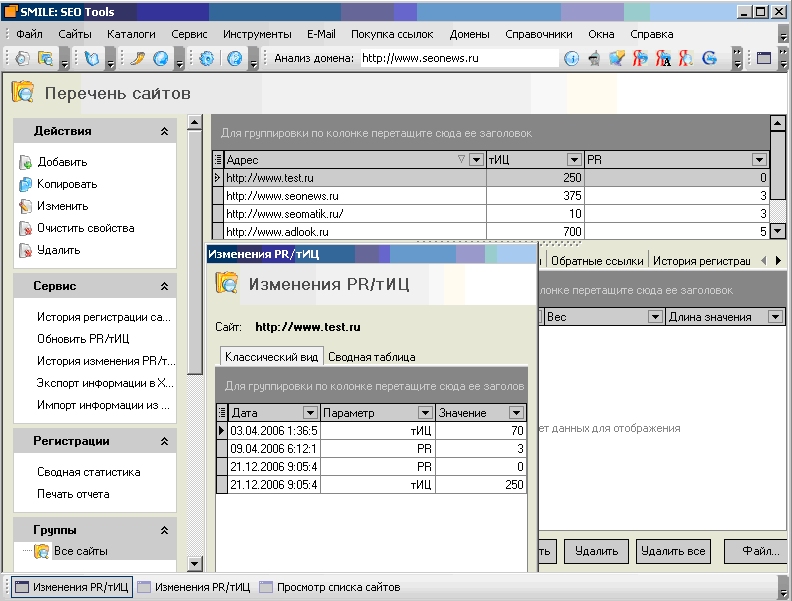The width and height of the screenshot is (792, 601).
Task: Click the blue info icon beside domain field
Action: tap(572, 58)
